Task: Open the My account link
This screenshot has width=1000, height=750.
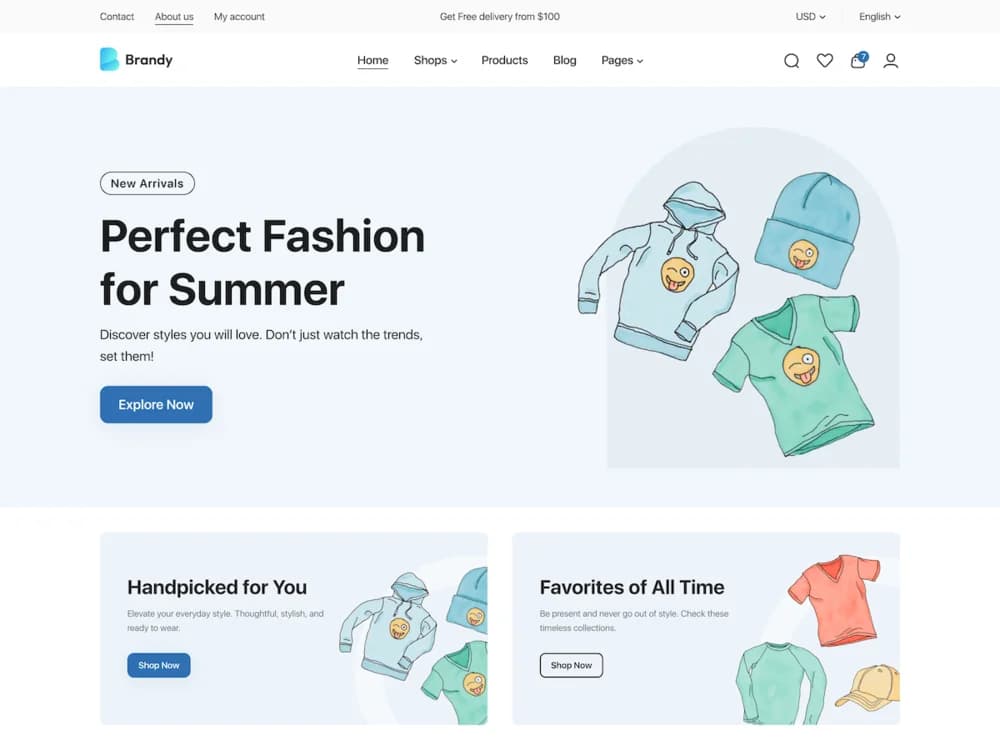Action: 239,17
